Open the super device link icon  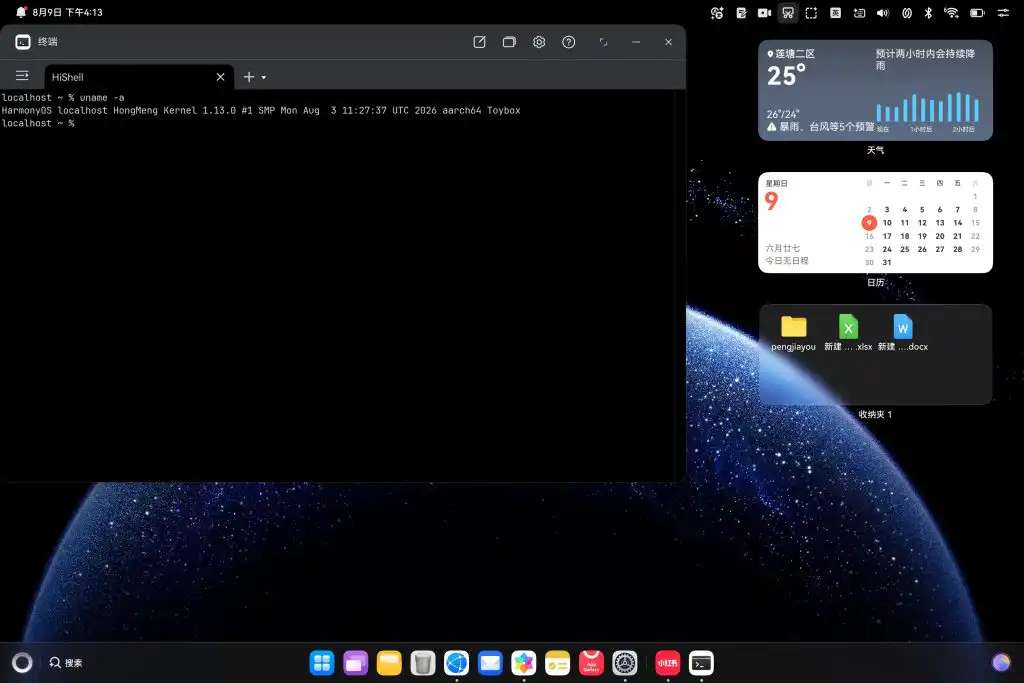(907, 13)
